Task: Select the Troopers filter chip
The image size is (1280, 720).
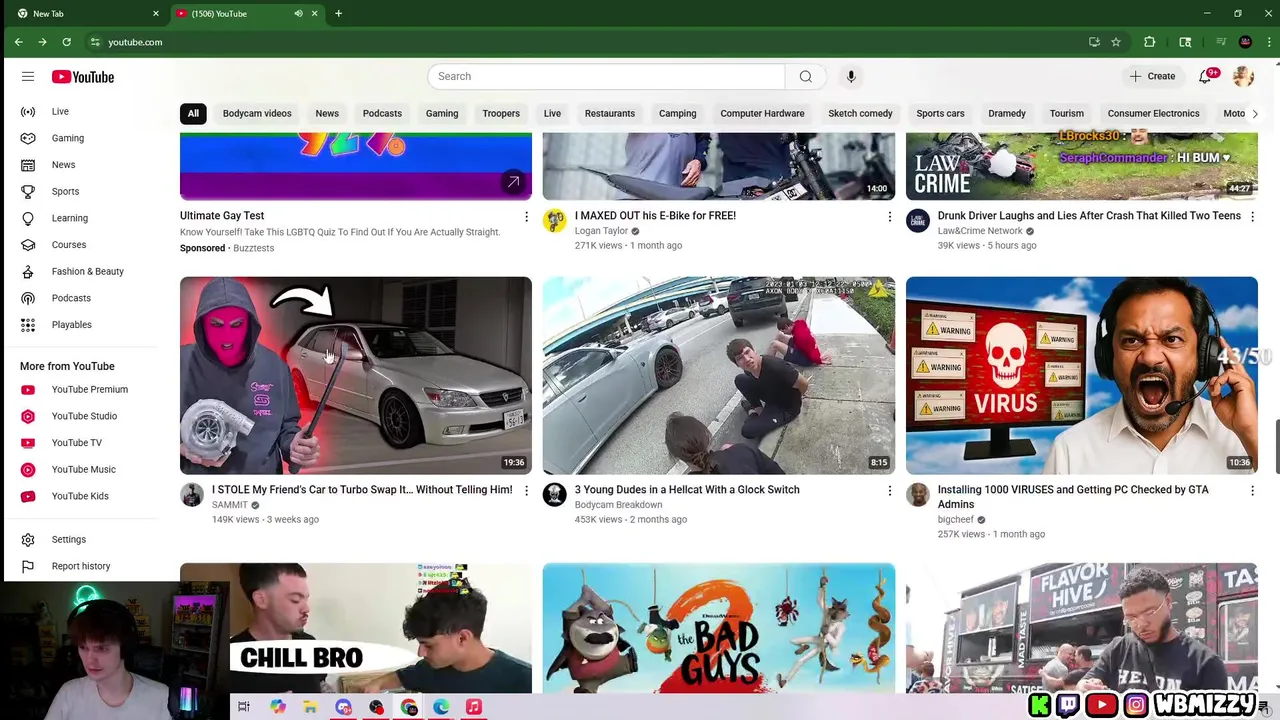Action: (x=501, y=113)
